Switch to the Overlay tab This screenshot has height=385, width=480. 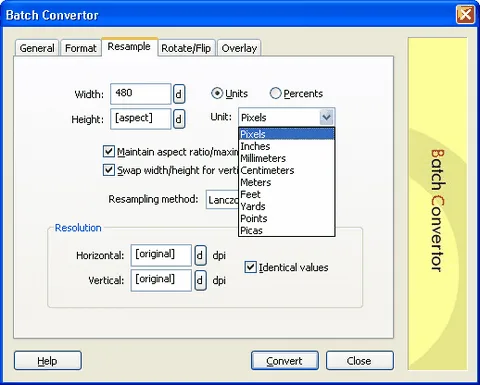point(239,48)
